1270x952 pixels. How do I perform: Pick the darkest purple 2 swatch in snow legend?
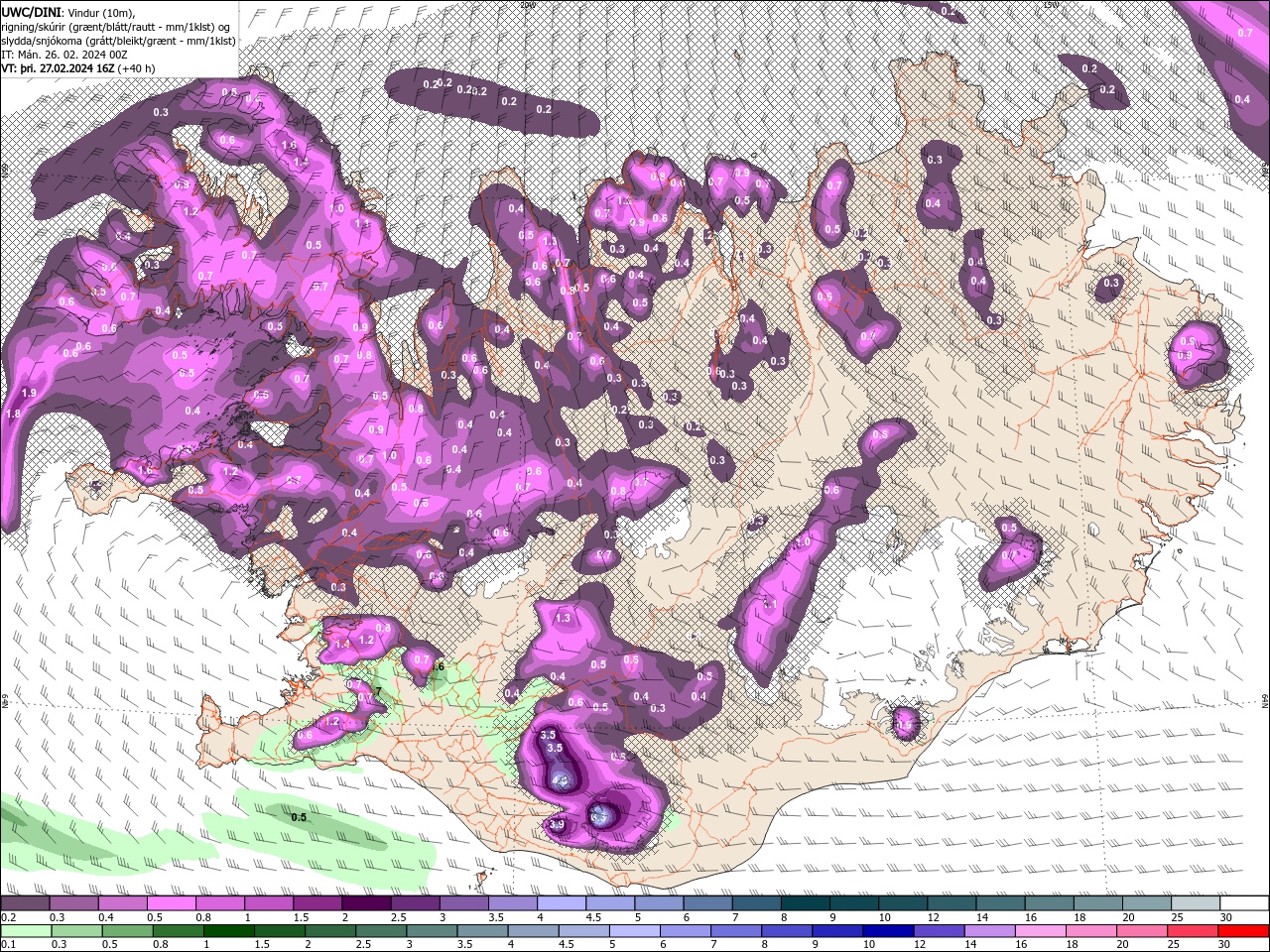coord(365,903)
